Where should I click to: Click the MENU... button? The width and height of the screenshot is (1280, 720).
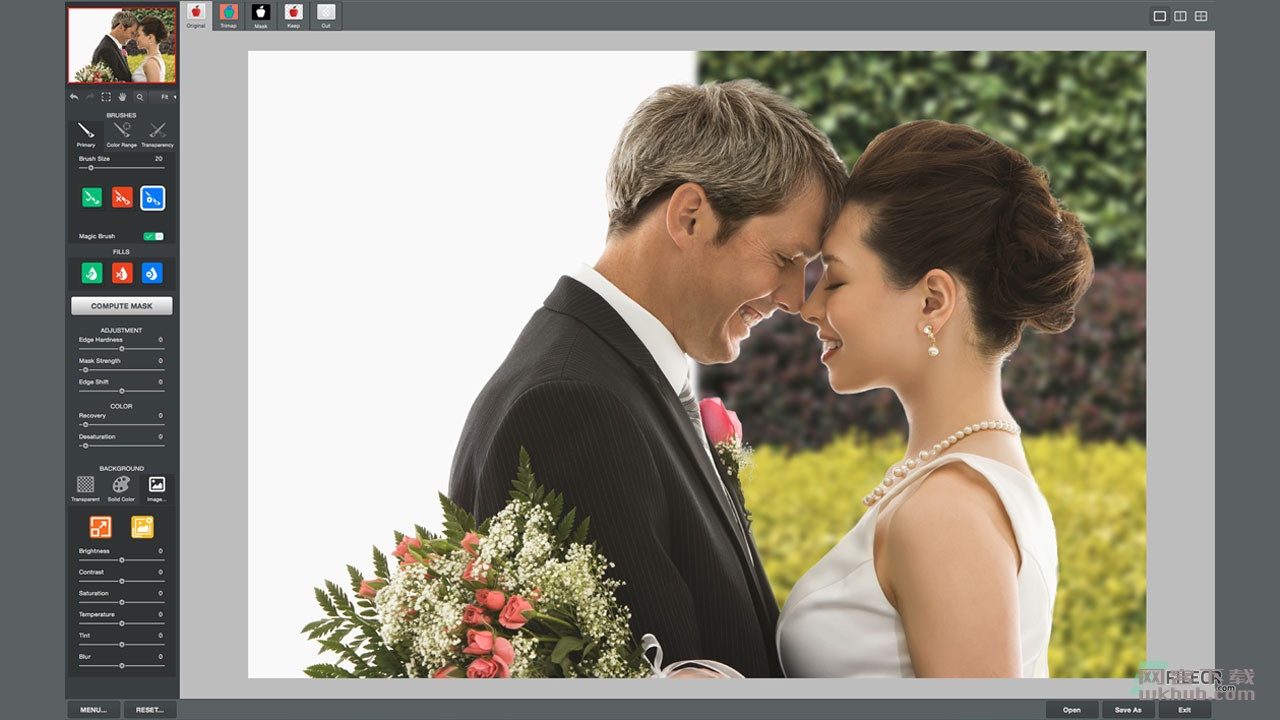point(94,710)
